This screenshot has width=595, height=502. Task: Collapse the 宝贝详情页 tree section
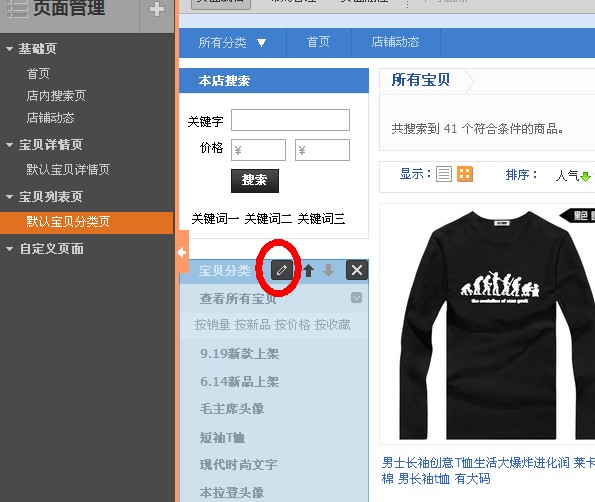tap(9, 145)
